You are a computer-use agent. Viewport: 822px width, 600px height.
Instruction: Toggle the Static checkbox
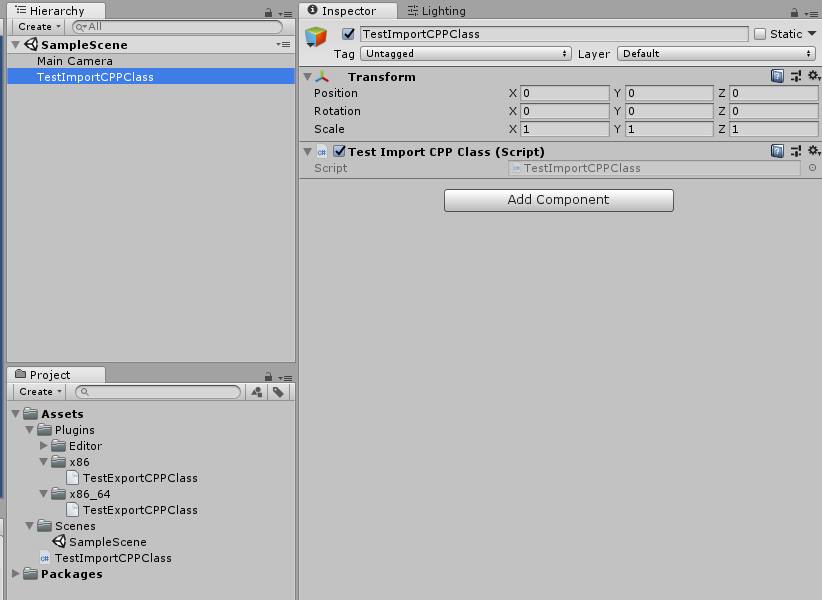(x=760, y=34)
